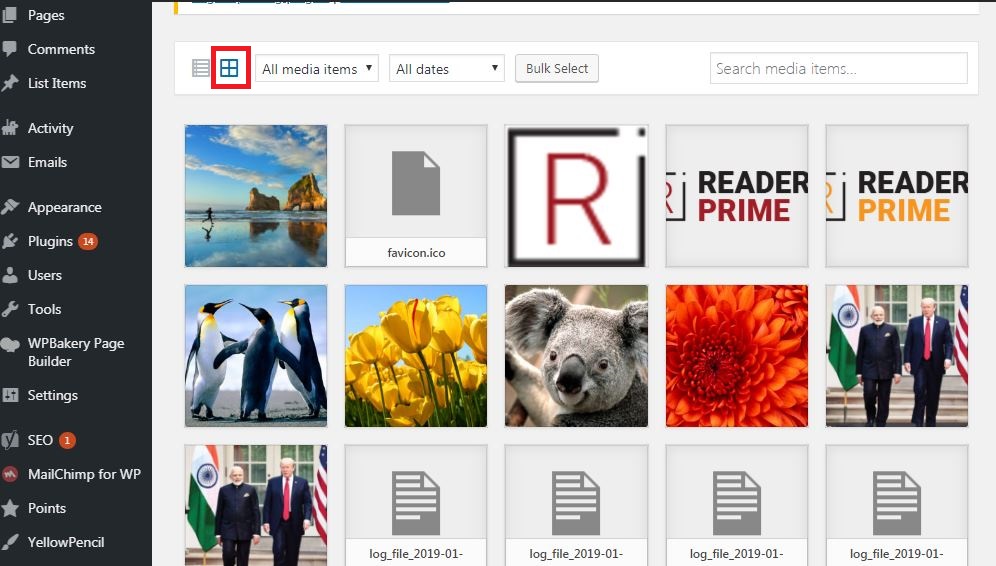Go to Points menu label

pyautogui.click(x=47, y=508)
